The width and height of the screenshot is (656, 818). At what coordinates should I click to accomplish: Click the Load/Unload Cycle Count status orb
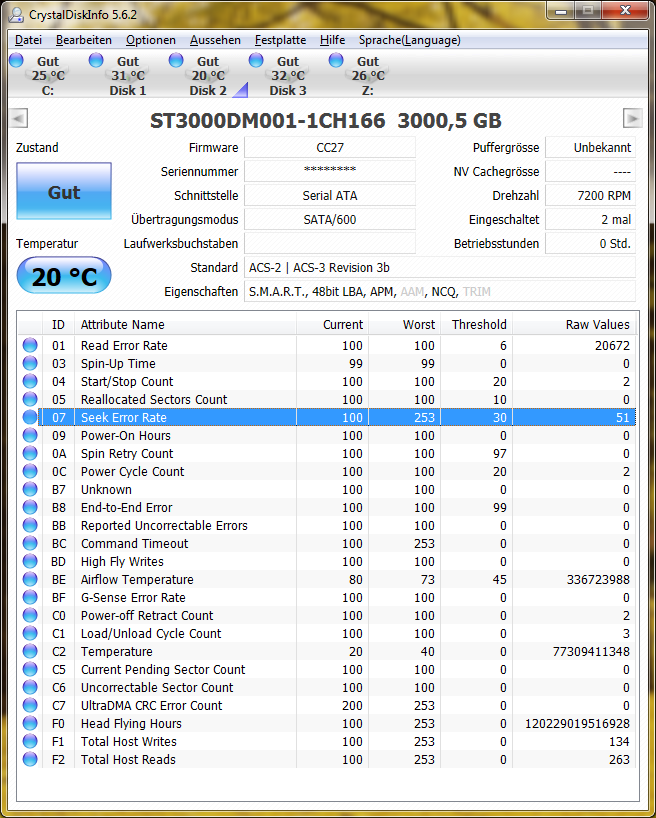click(x=30, y=633)
